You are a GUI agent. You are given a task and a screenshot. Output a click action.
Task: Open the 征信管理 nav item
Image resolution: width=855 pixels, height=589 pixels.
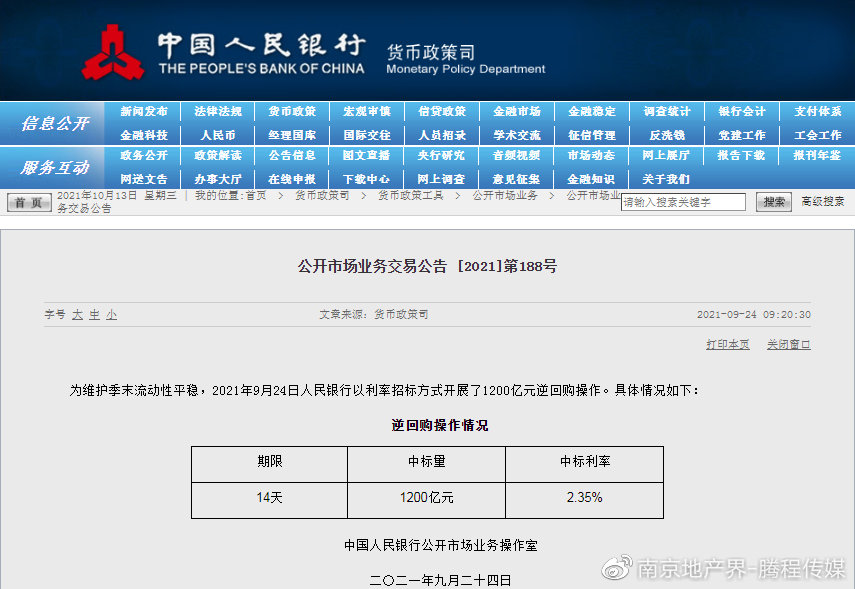pyautogui.click(x=592, y=135)
